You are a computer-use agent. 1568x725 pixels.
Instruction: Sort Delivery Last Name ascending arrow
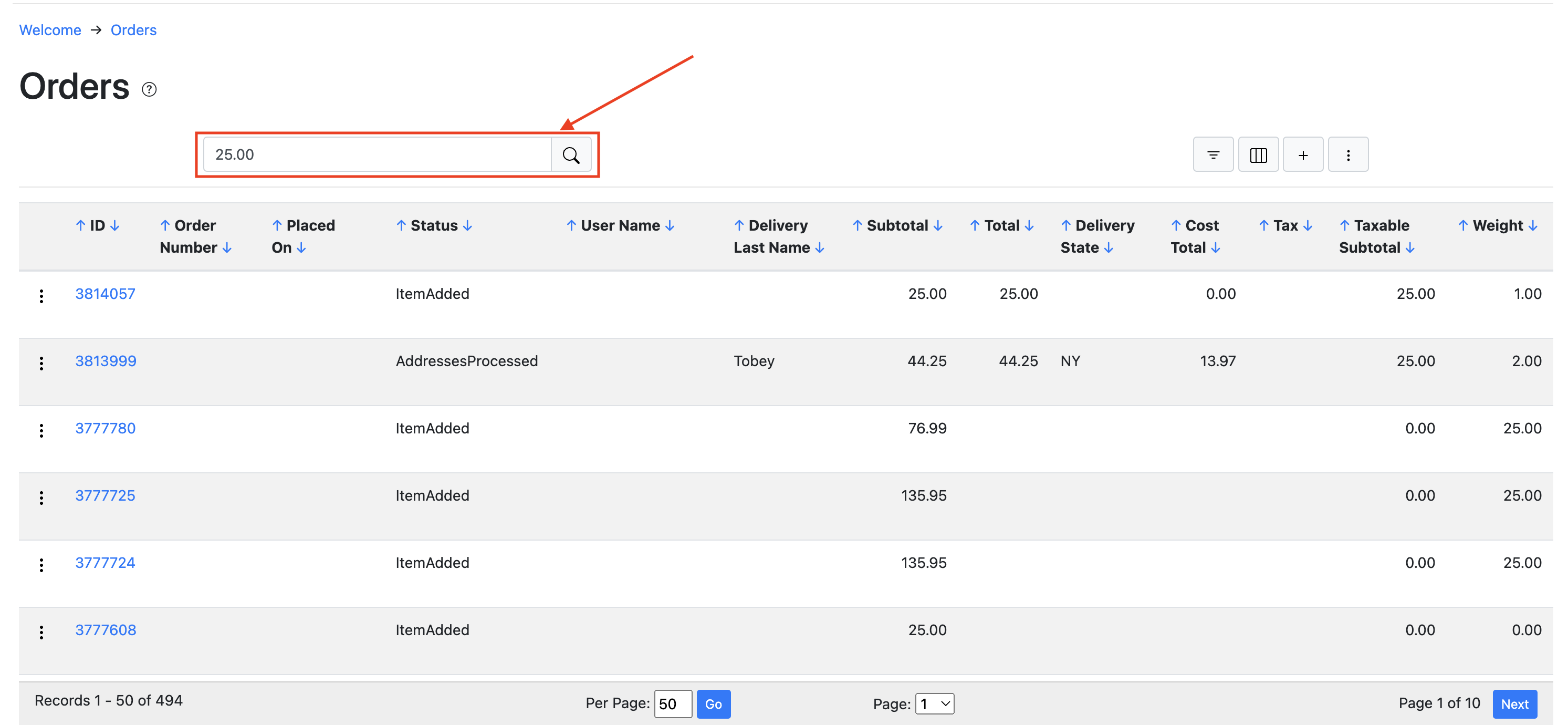[739, 225]
